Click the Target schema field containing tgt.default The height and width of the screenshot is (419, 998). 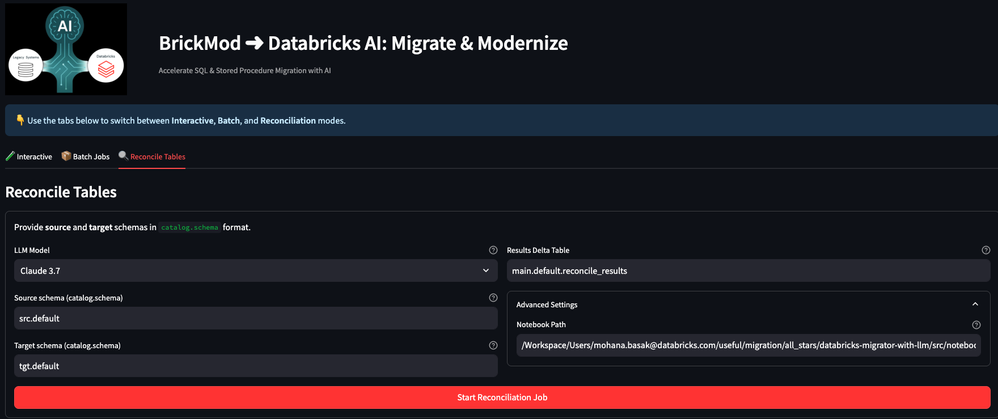pyautogui.click(x=255, y=366)
